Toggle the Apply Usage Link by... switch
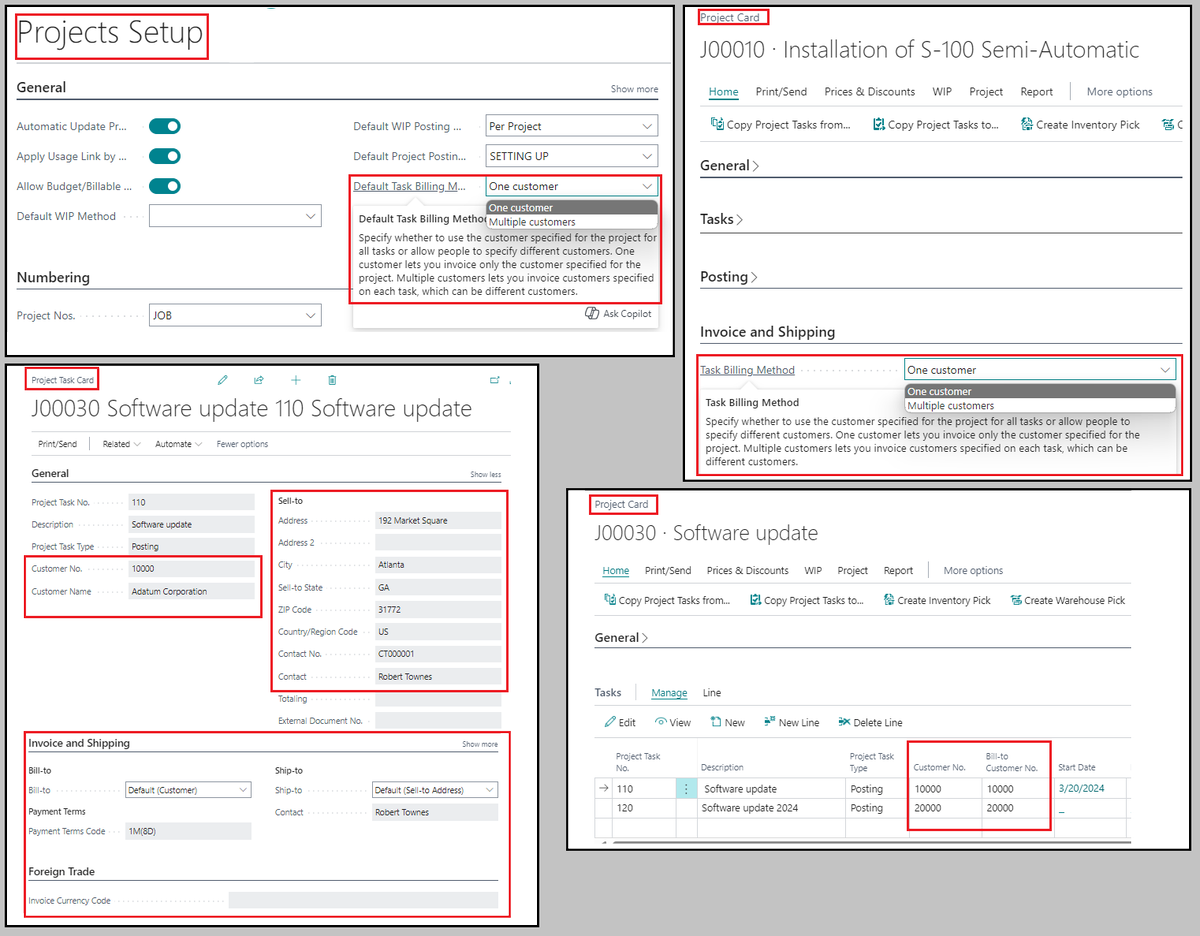1200x936 pixels. point(165,156)
